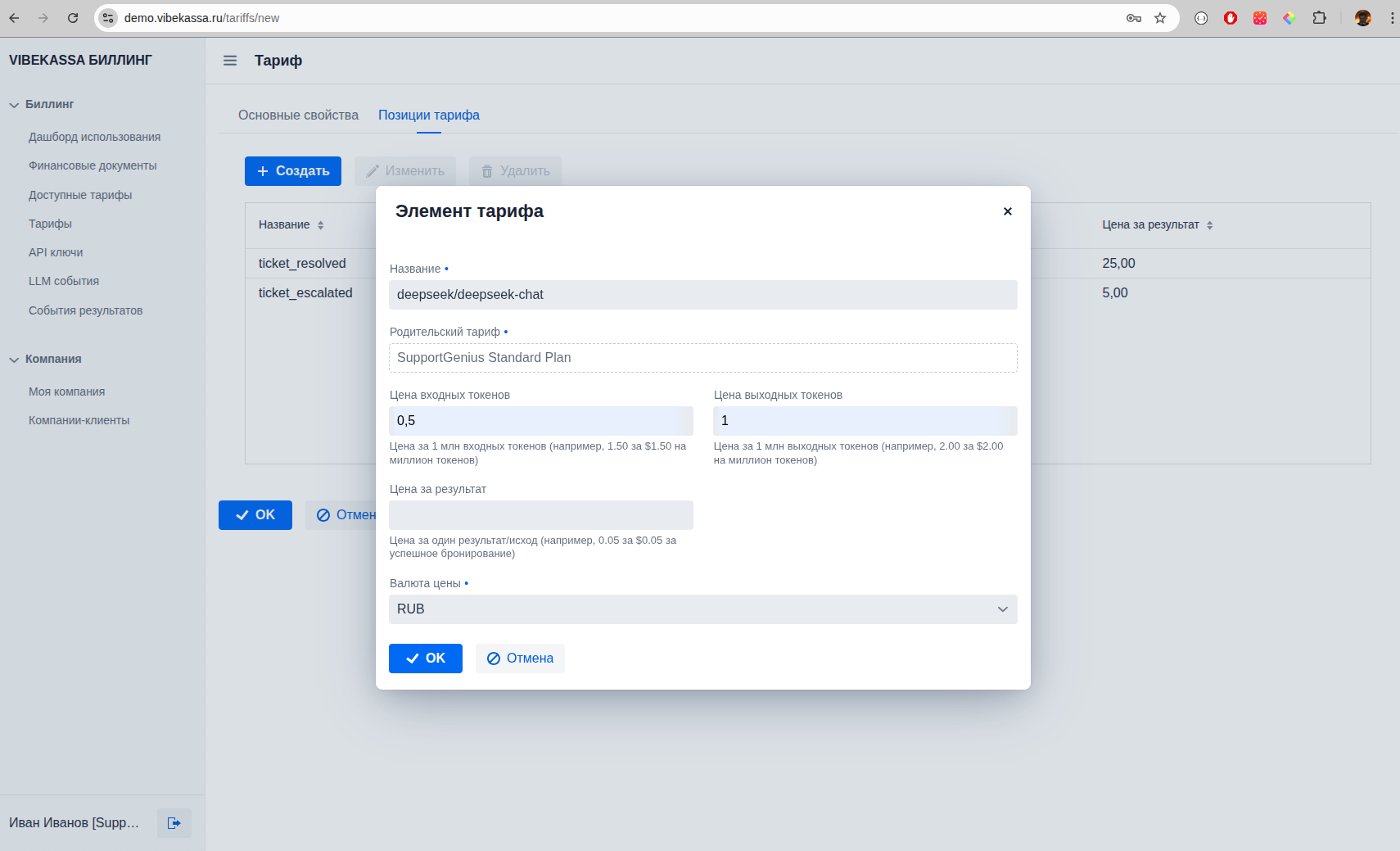Click the password key icon
Viewport: 1400px width, 851px height.
(1134, 18)
